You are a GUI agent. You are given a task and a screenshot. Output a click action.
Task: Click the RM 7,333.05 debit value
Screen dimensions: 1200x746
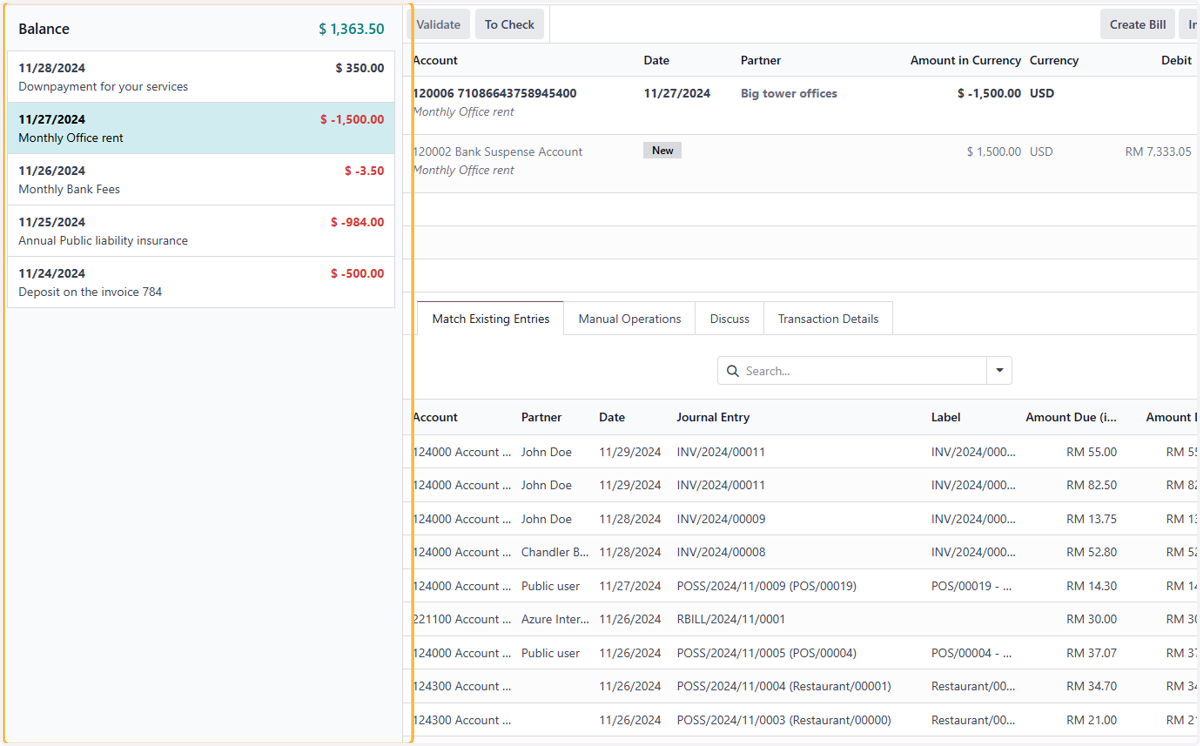[x=1158, y=152]
